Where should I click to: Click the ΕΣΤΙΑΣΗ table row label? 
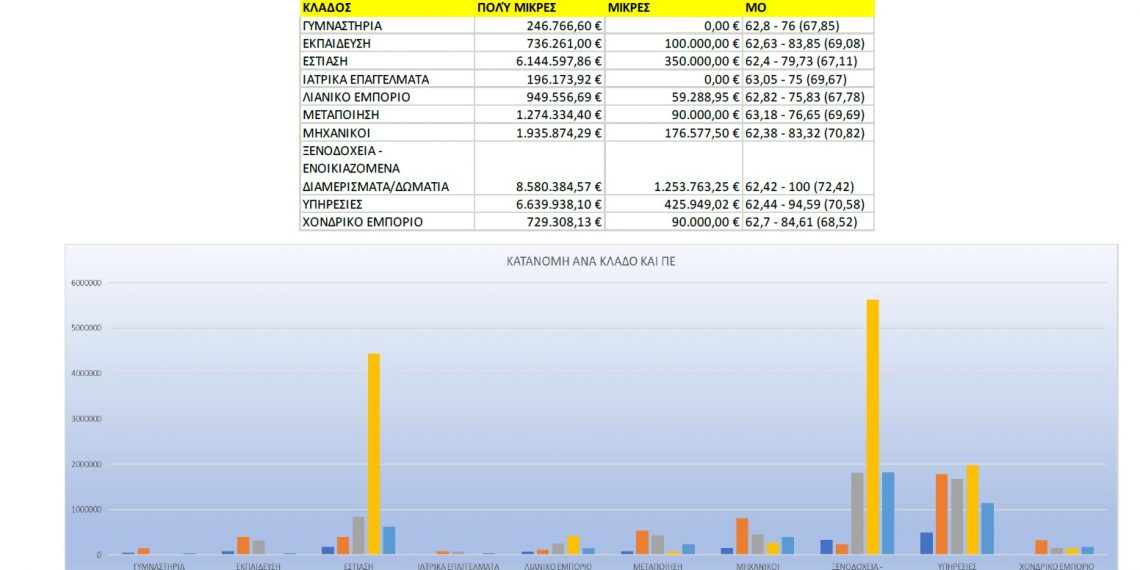(x=324, y=61)
